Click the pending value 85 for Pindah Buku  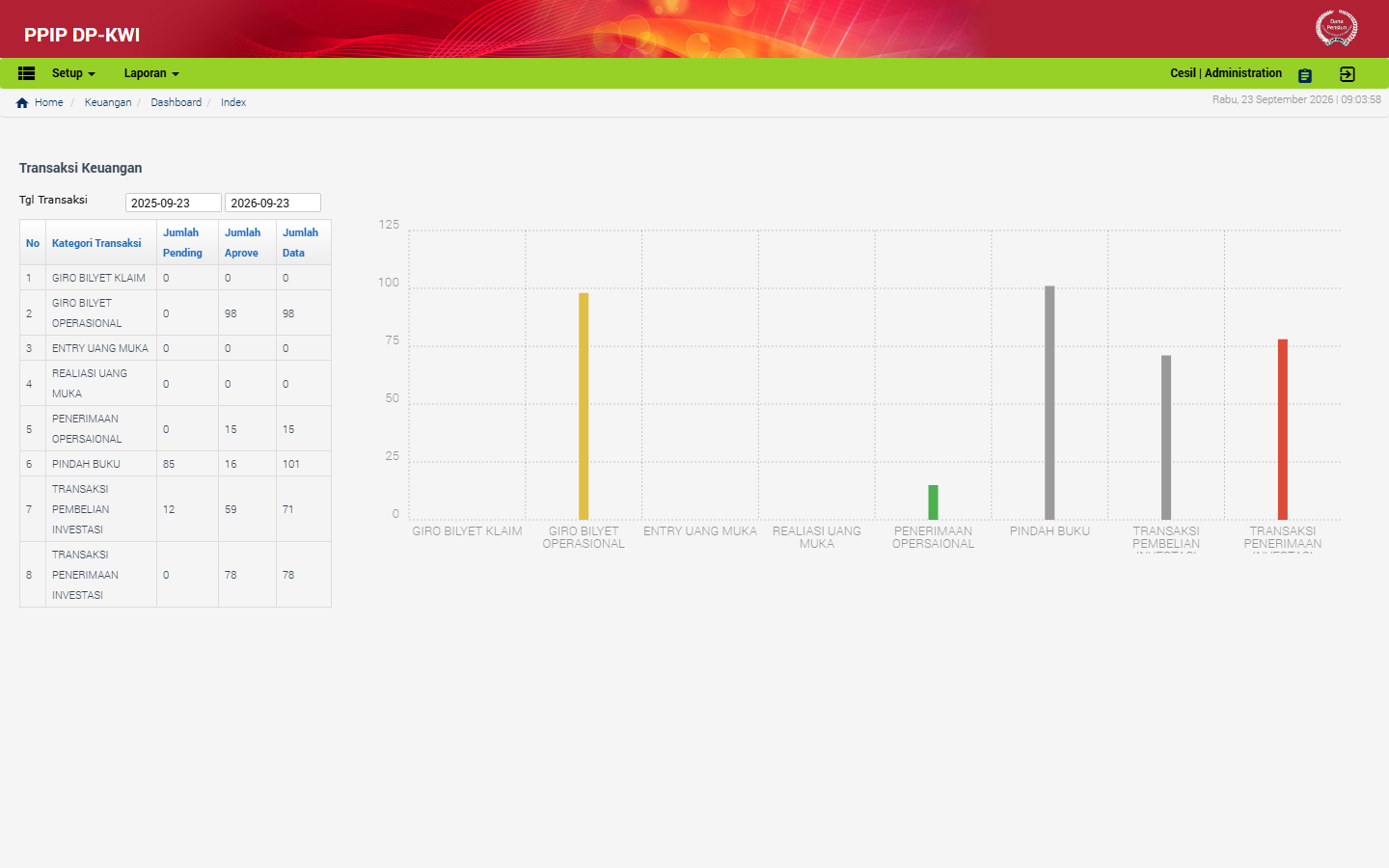pos(169,464)
